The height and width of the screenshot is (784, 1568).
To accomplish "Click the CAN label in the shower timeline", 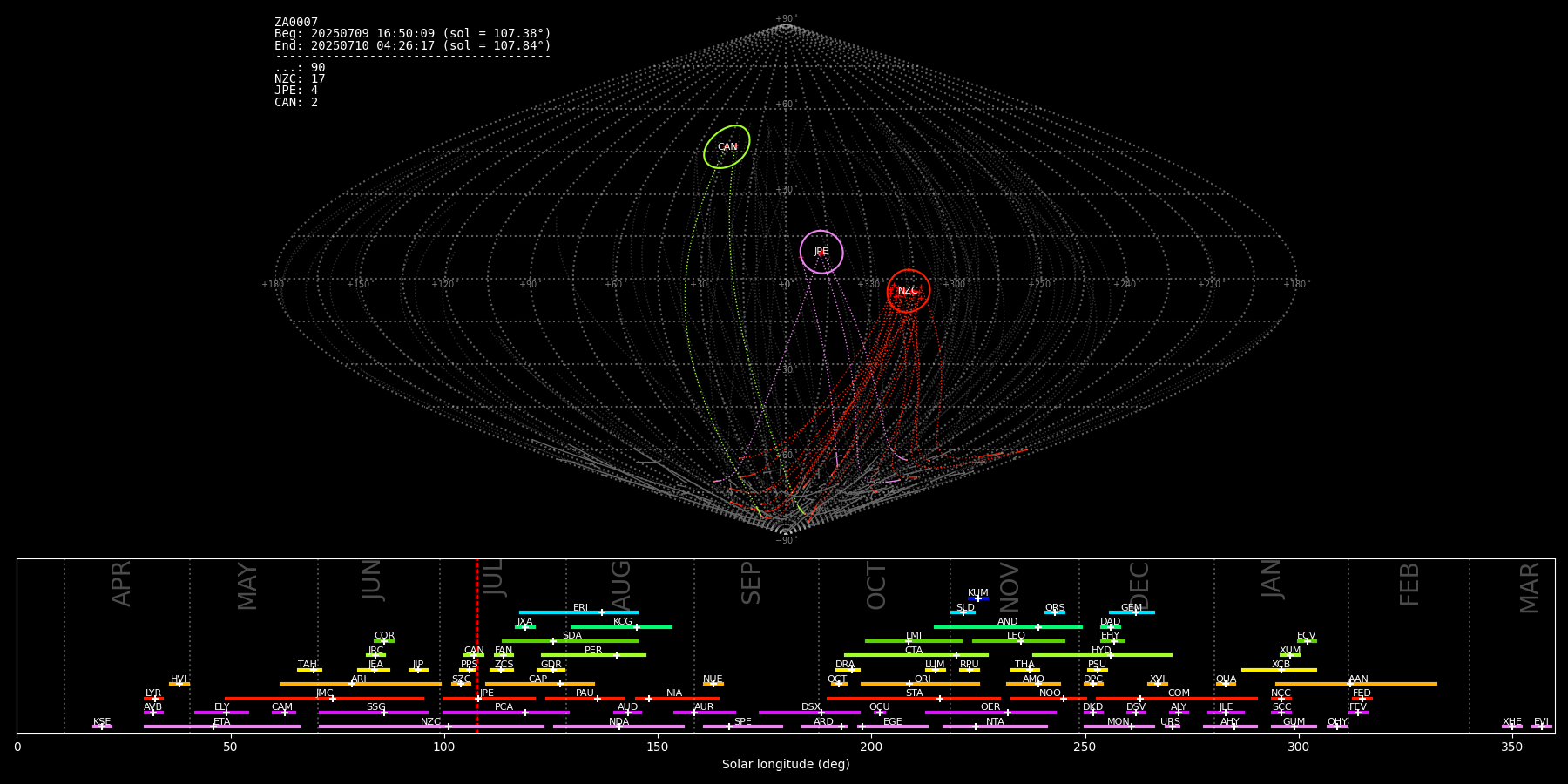I will pos(474,651).
